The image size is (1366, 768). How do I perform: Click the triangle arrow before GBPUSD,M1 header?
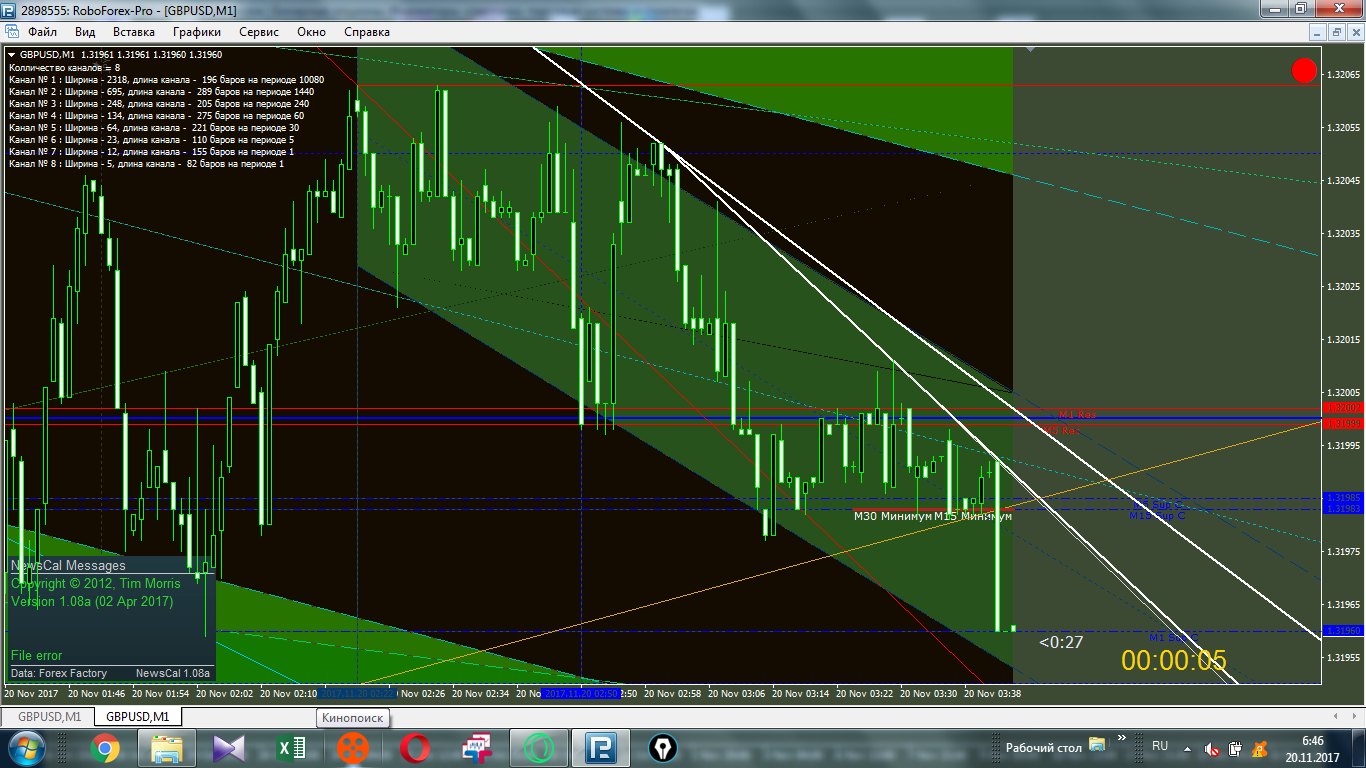coord(12,55)
